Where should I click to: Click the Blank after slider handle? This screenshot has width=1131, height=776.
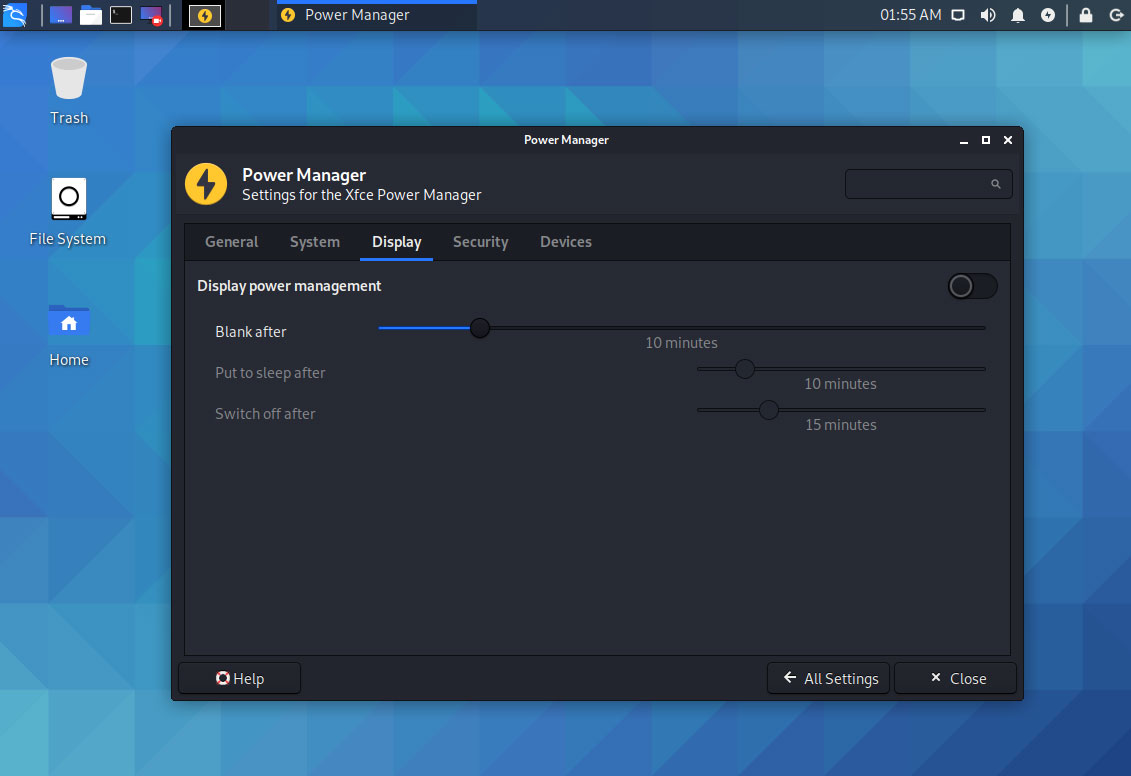click(x=480, y=328)
